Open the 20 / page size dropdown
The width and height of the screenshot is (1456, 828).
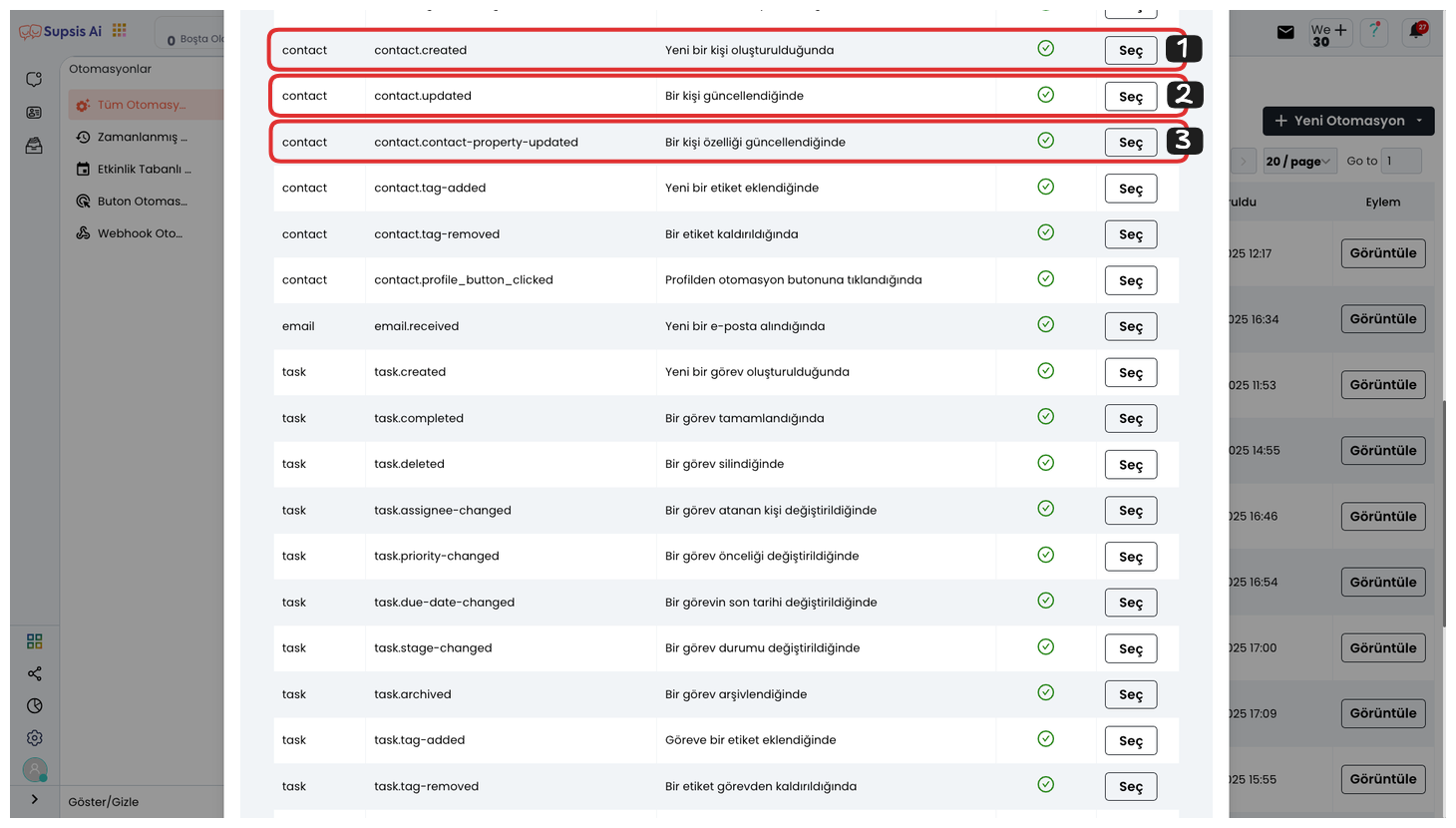pos(1299,161)
